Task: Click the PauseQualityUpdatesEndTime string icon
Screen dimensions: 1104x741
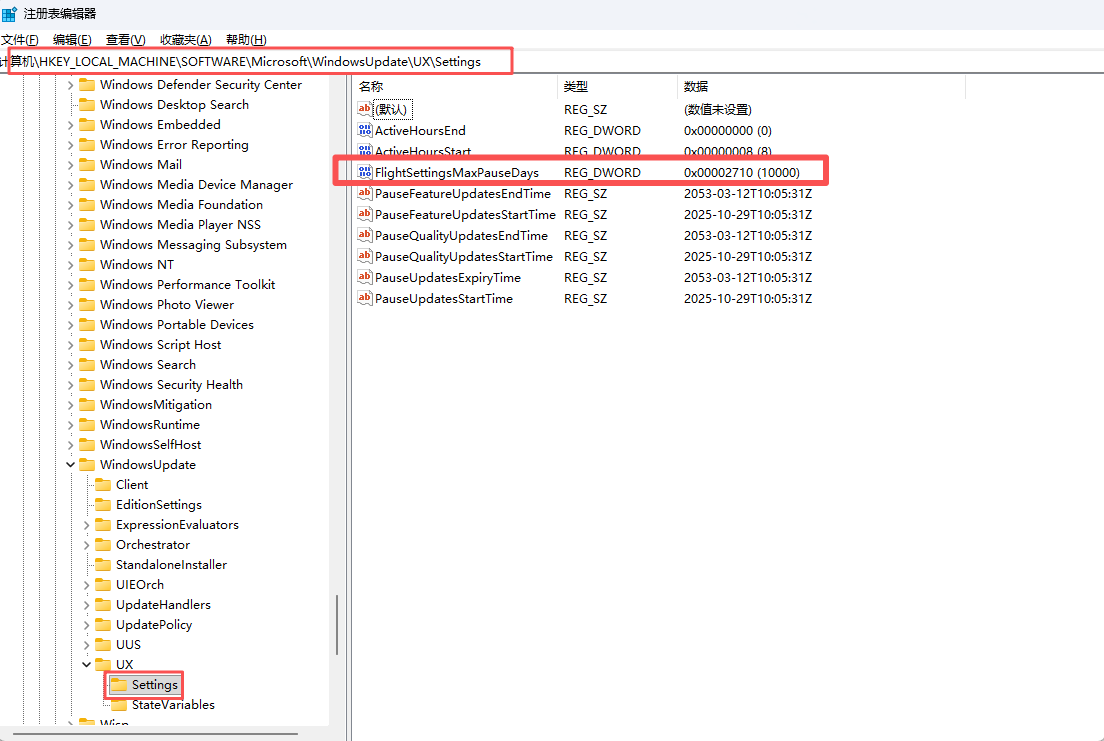Action: tap(365, 235)
